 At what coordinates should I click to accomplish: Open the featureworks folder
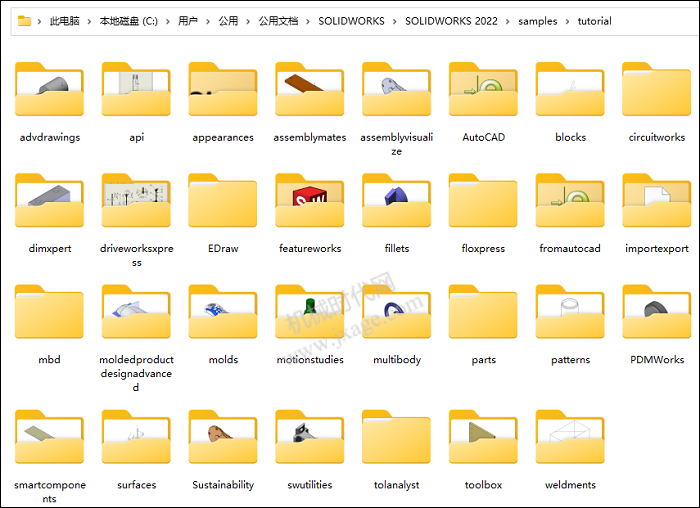[x=310, y=200]
